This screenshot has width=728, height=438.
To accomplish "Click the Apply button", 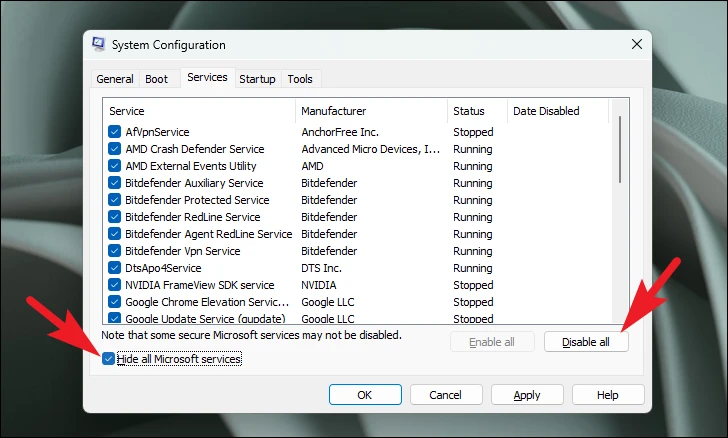I will click(527, 395).
